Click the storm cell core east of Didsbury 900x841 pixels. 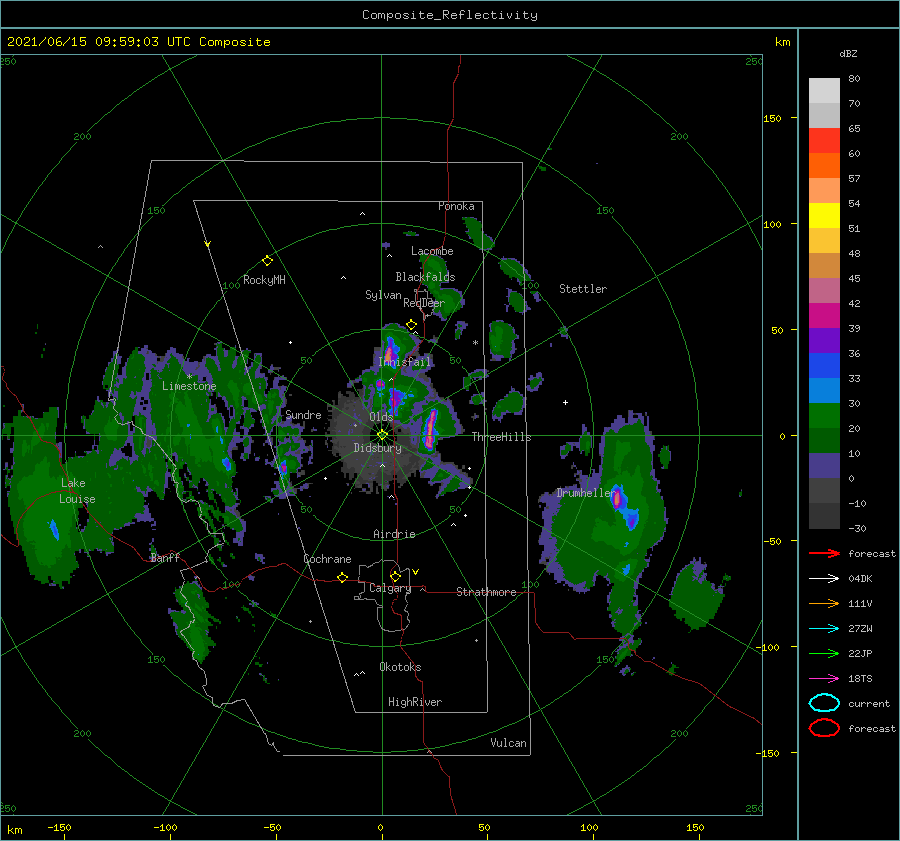(x=430, y=428)
